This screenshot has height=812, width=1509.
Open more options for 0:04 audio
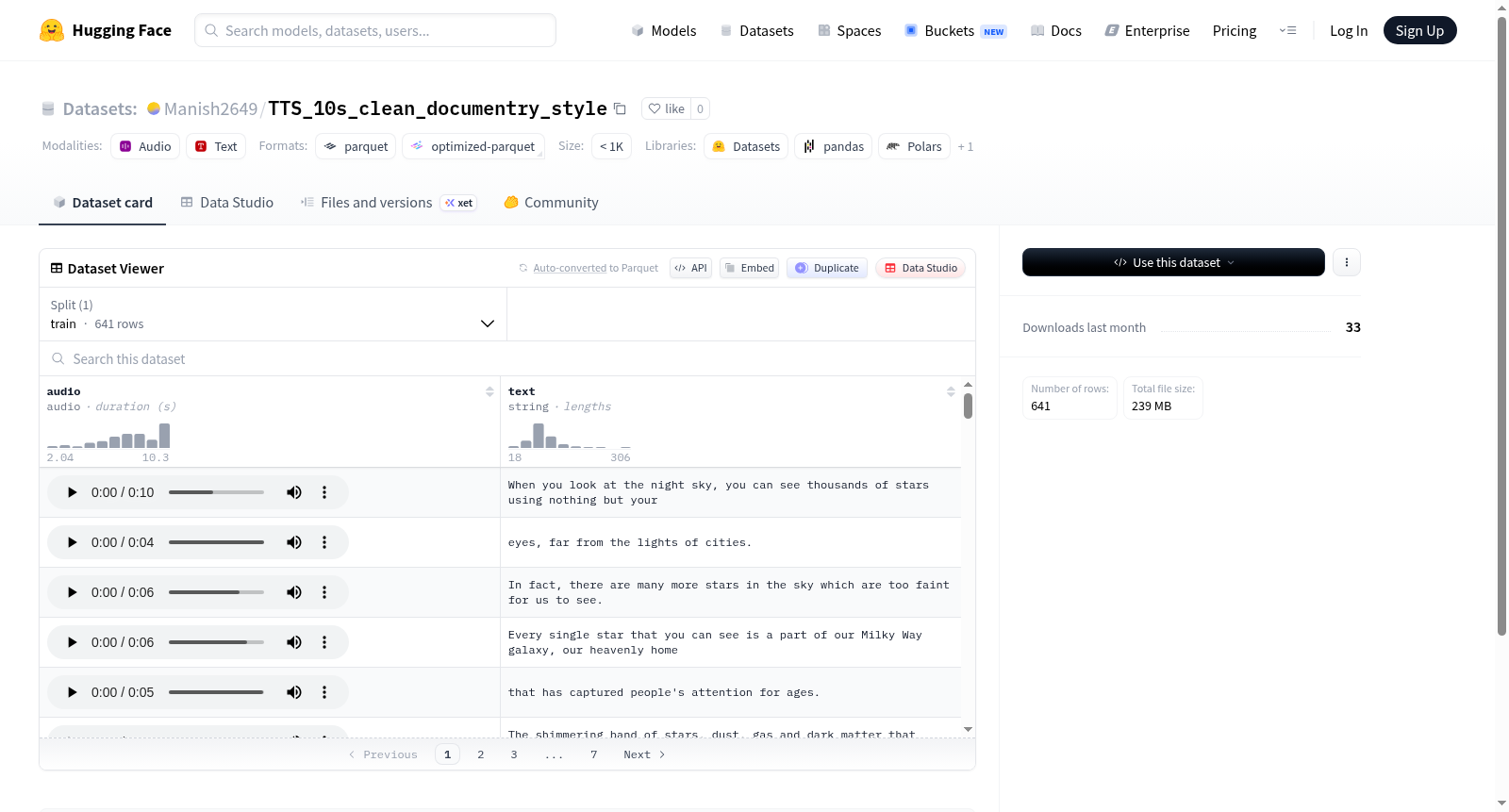(324, 542)
